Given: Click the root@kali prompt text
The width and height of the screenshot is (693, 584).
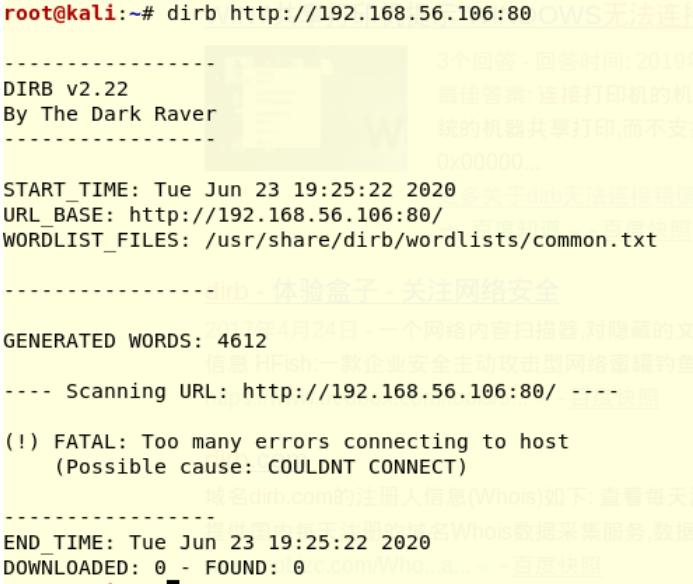Looking at the screenshot, I should click(x=60, y=13).
